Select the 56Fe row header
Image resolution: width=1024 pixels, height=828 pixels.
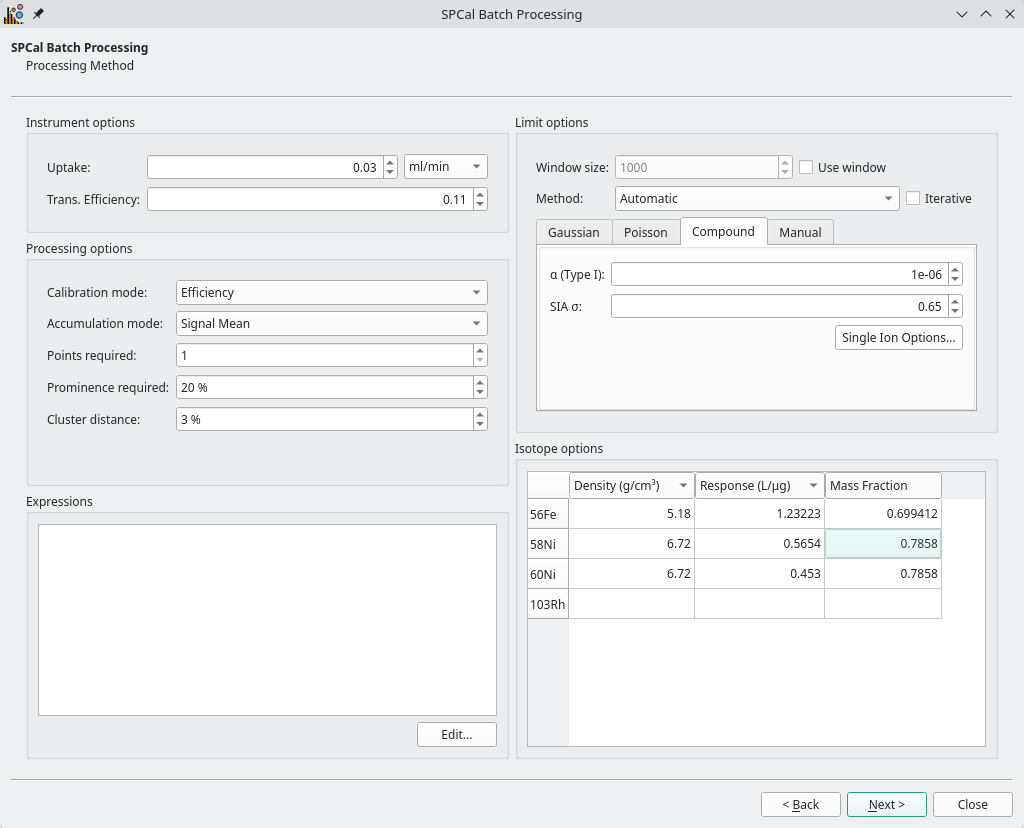click(x=548, y=514)
